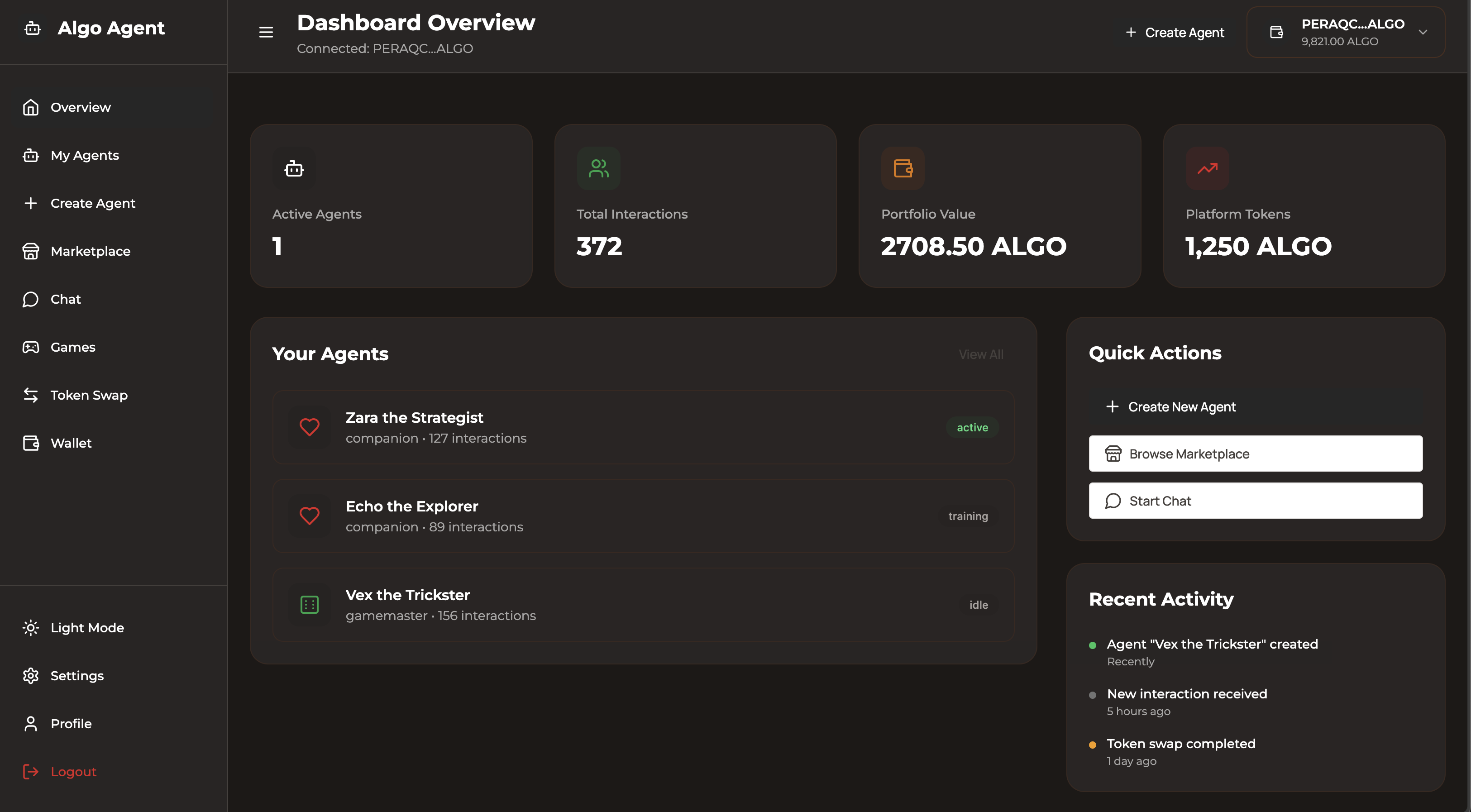Screen dimensions: 1471x812
Task: Click the users icon on Total Interactions card
Action: click(598, 168)
